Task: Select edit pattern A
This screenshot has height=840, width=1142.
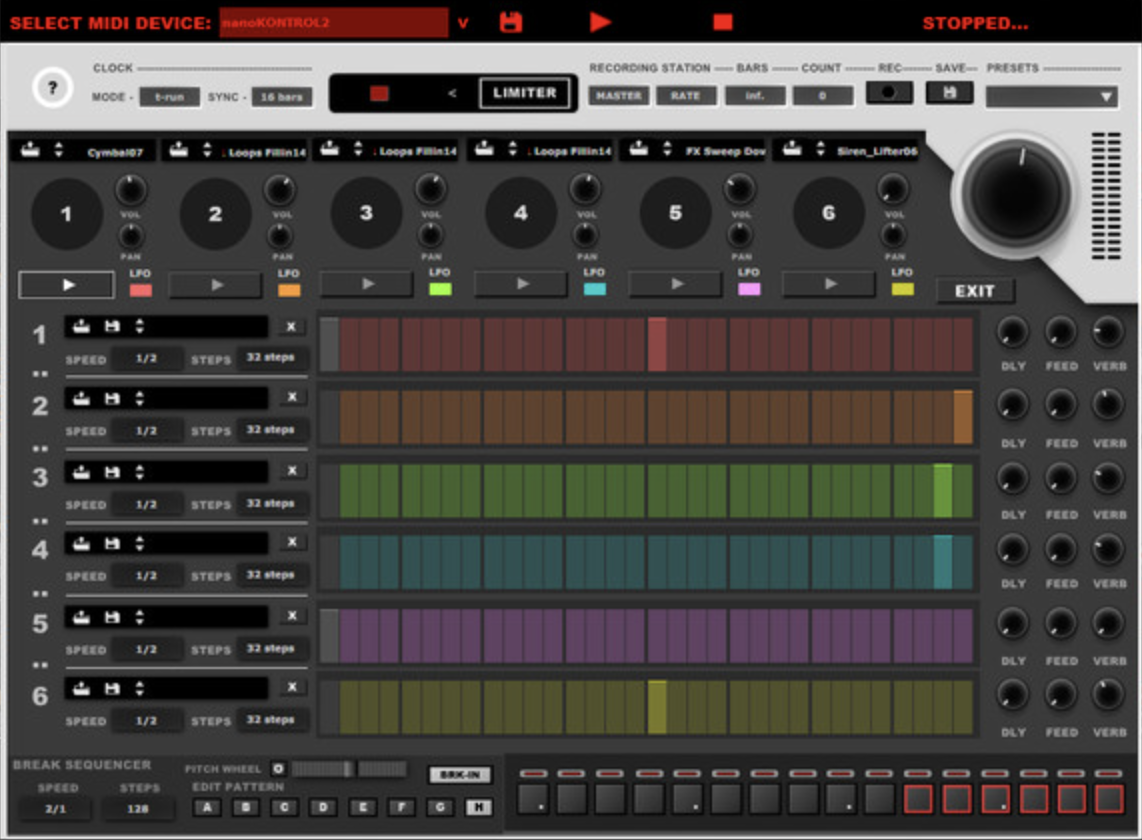Action: click(208, 807)
